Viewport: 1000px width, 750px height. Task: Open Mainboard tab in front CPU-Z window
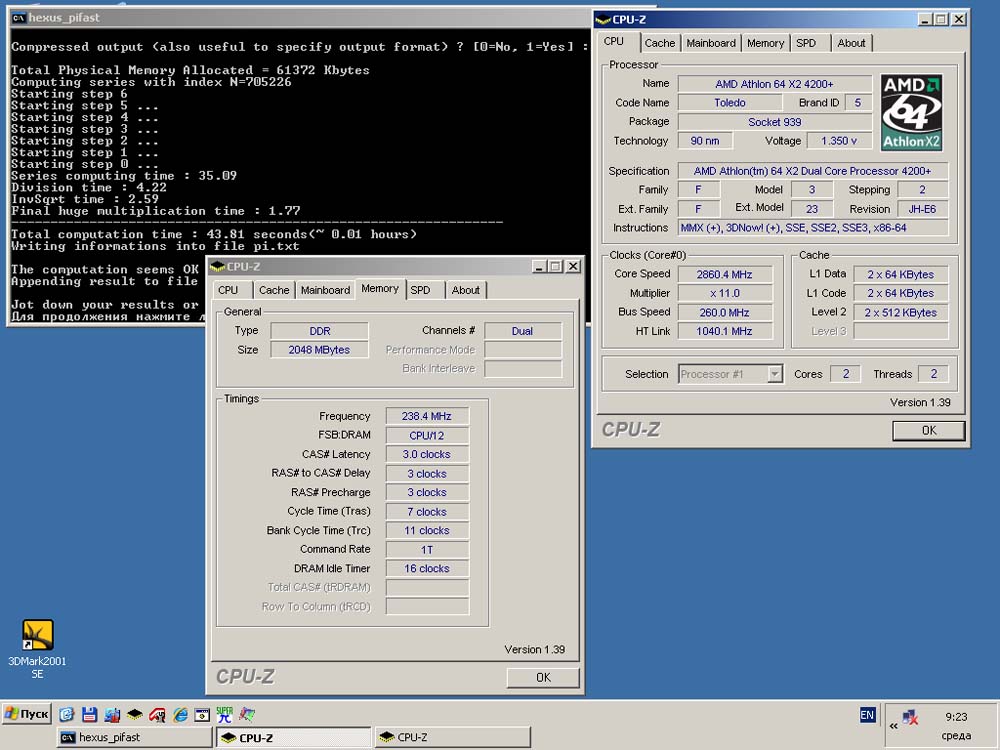click(325, 290)
